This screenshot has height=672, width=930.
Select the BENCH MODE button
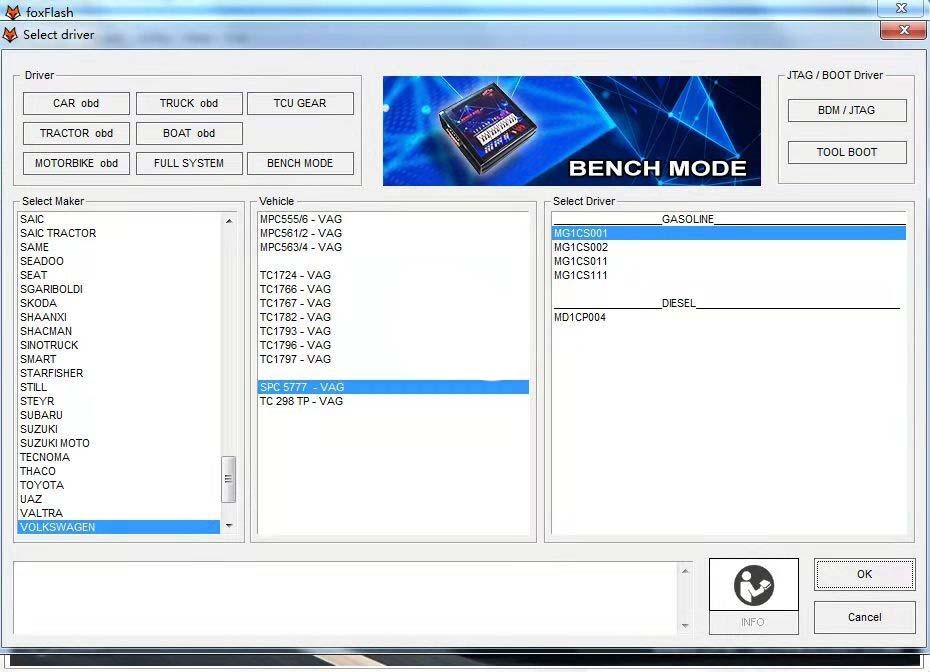pyautogui.click(x=300, y=163)
